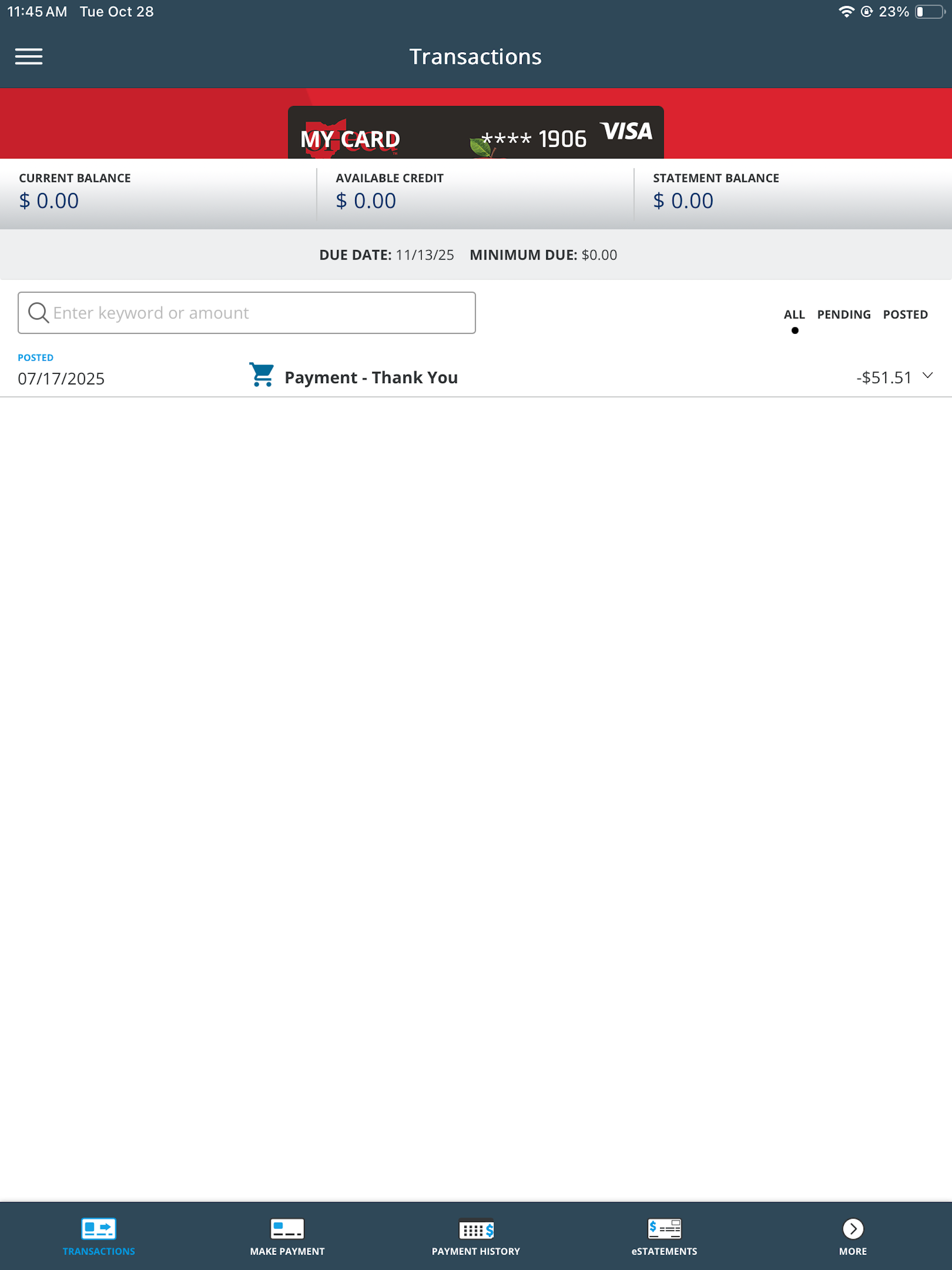
Task: Tap the 07/17/2025 transaction date
Action: pyautogui.click(x=61, y=379)
